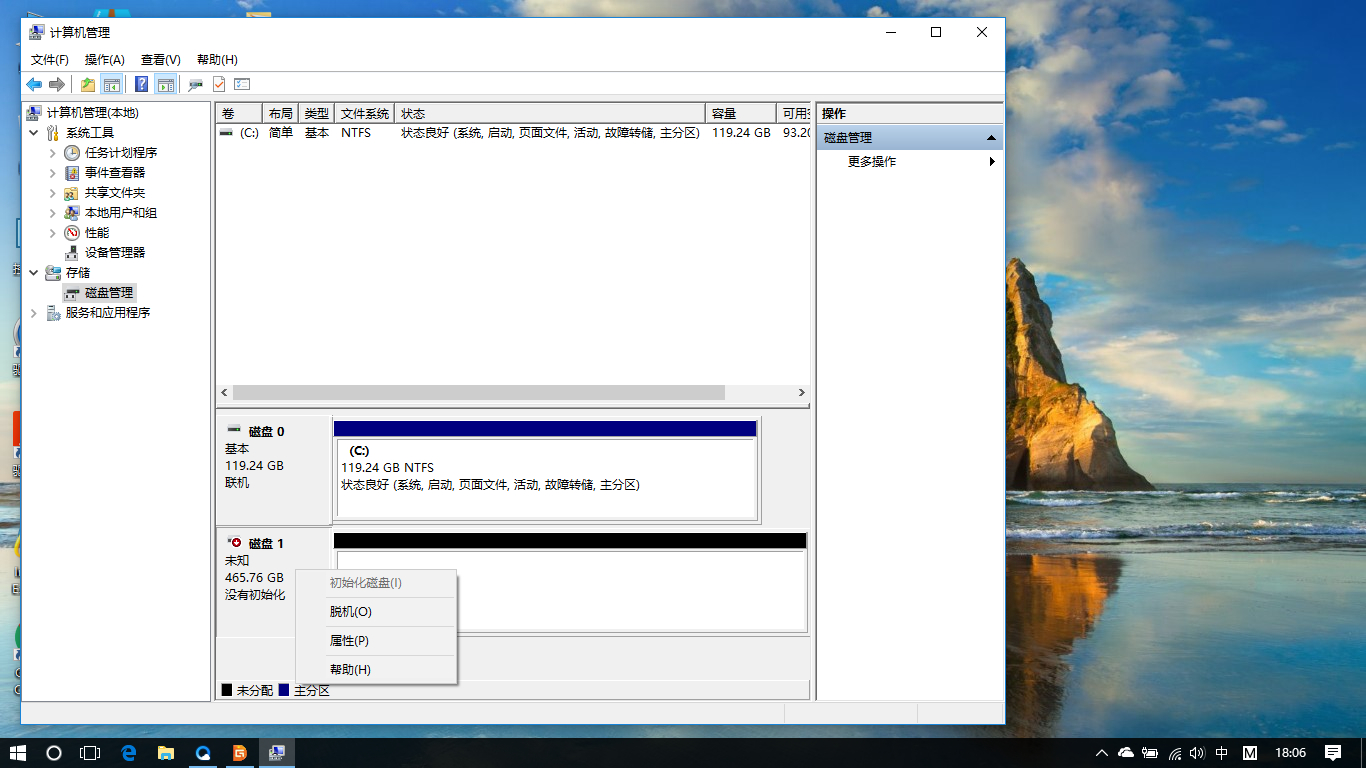Select the 设备管理器 device icon
The width and height of the screenshot is (1366, 768).
click(x=72, y=253)
